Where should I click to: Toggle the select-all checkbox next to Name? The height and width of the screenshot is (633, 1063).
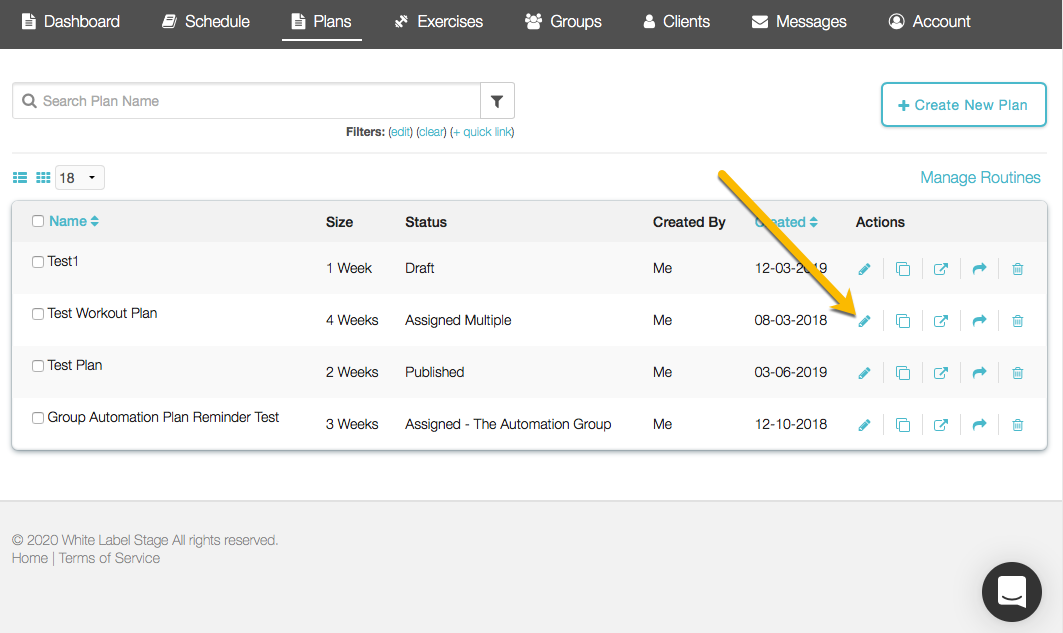point(38,222)
